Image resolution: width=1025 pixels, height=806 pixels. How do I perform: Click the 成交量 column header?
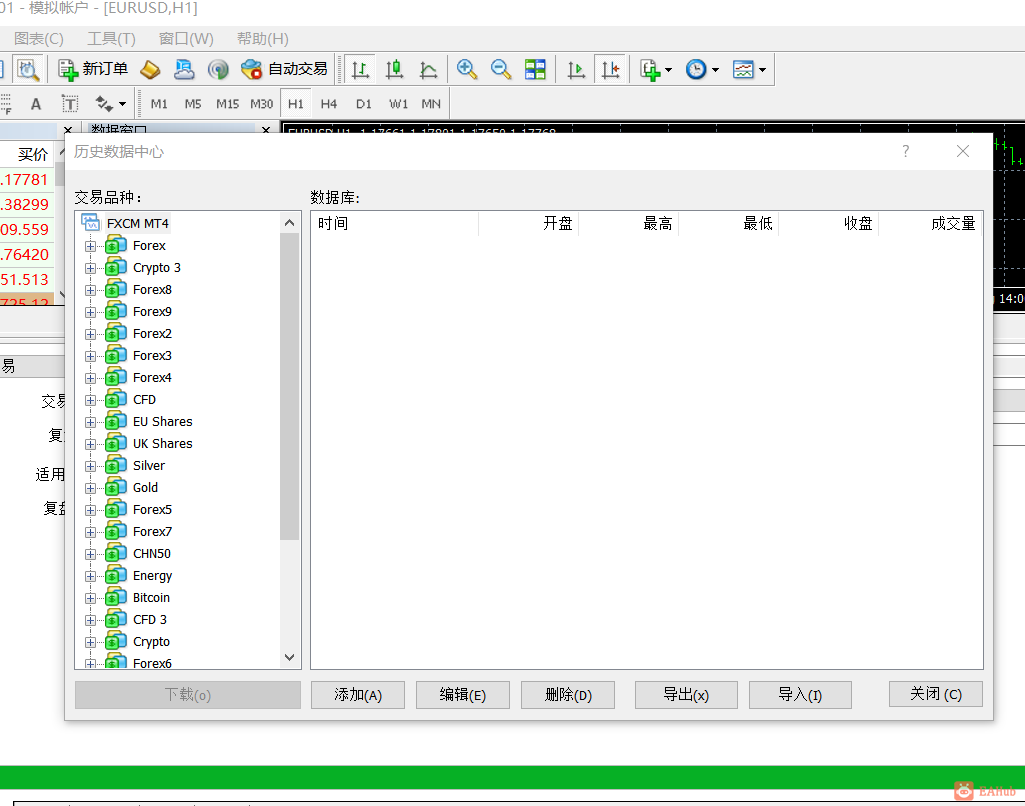click(x=930, y=224)
